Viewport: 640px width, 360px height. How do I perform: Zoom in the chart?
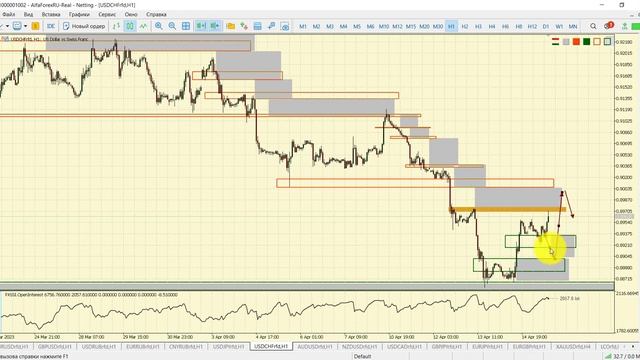point(159,26)
